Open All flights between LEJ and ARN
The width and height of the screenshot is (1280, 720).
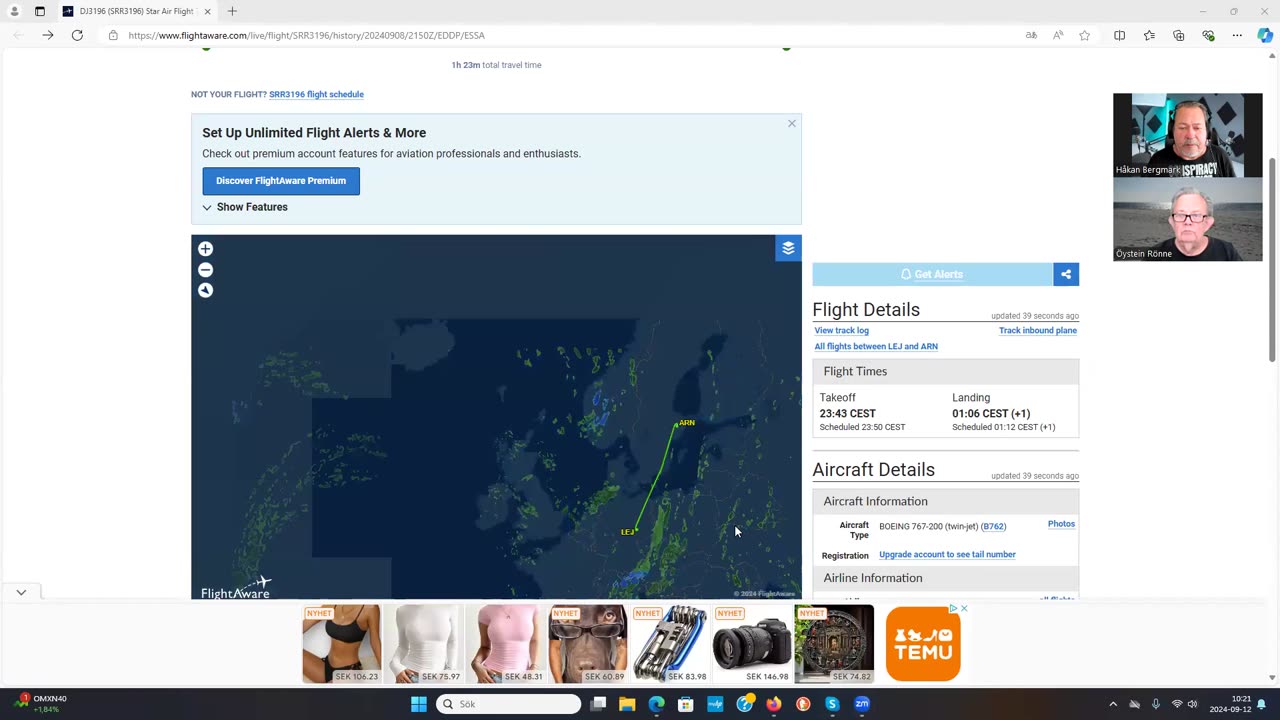coord(876,346)
